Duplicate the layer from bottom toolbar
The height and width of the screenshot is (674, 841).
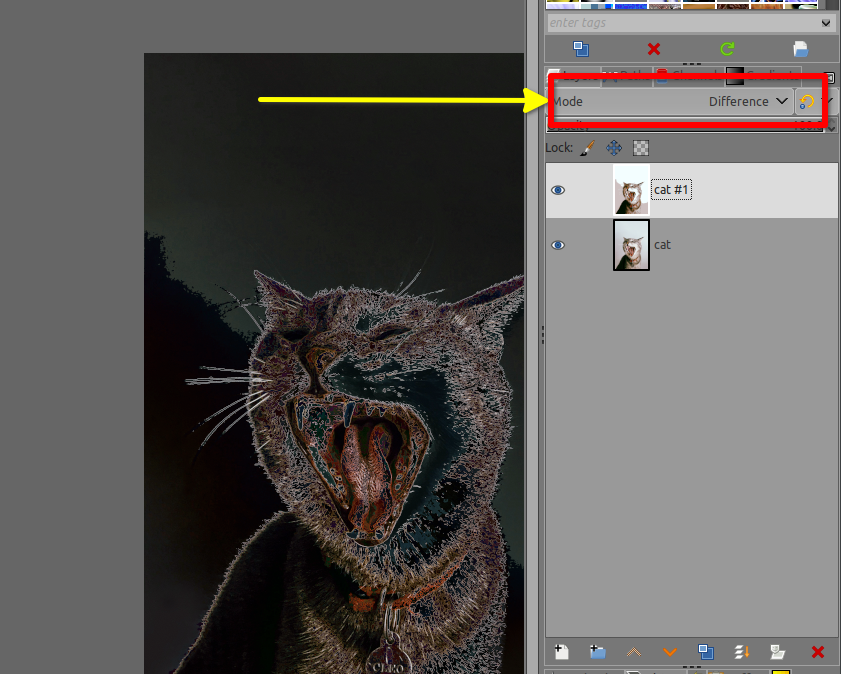(706, 651)
